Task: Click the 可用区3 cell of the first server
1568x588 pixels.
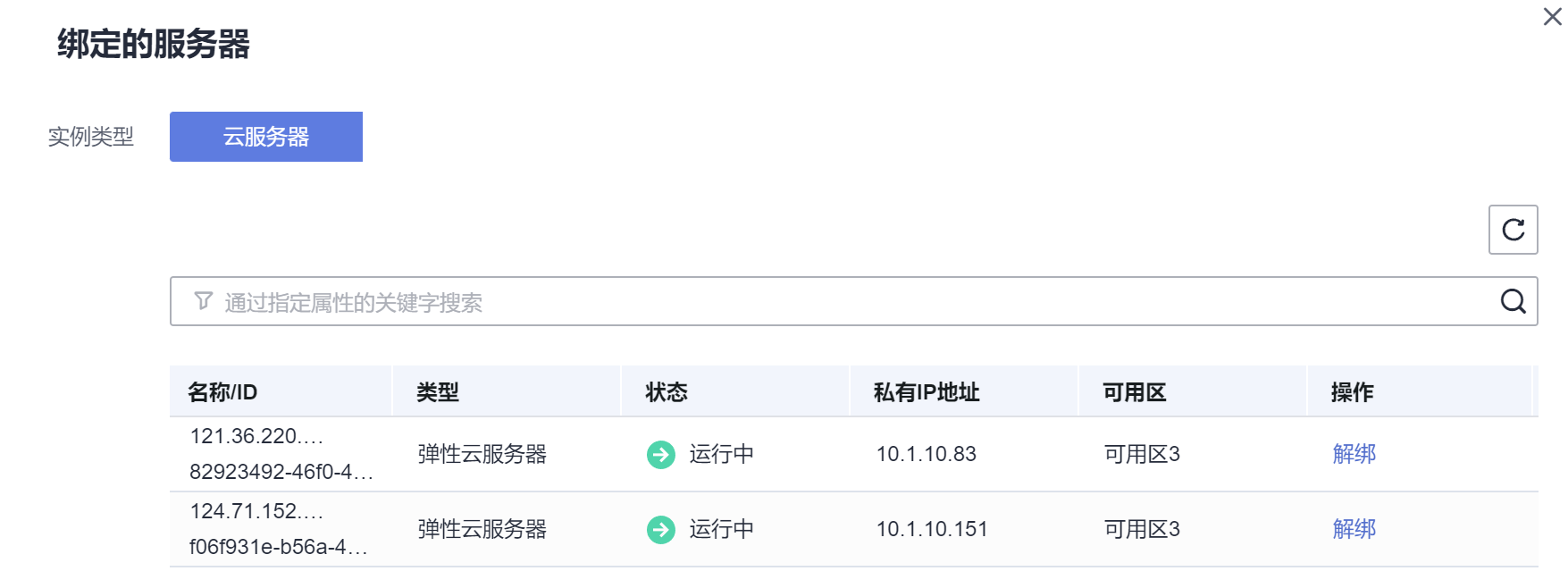Action: point(1142,454)
